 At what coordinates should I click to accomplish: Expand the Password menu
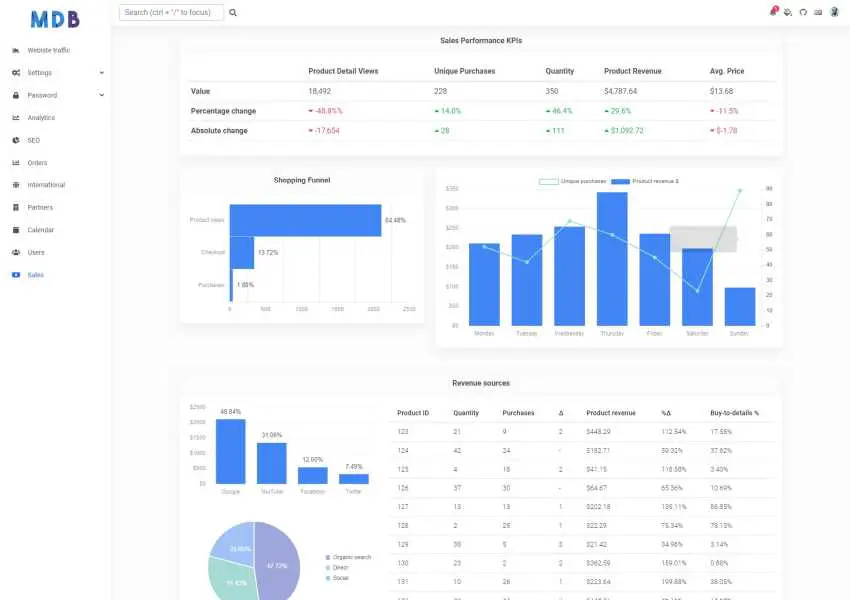[x=44, y=95]
